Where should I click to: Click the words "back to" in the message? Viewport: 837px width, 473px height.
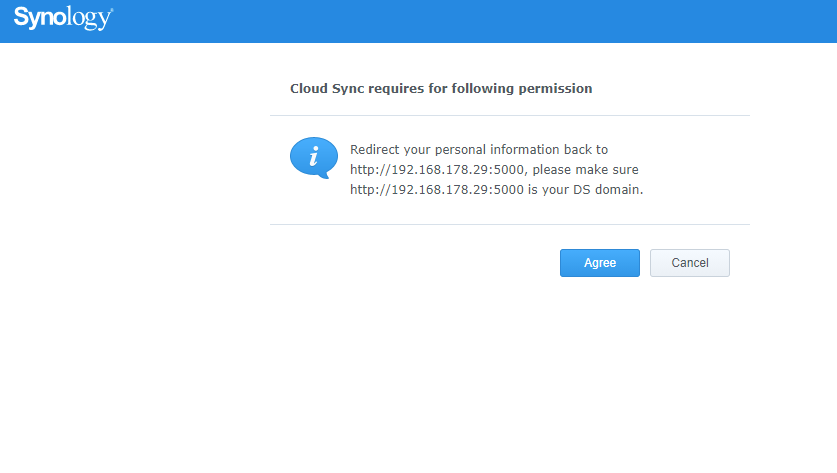pyautogui.click(x=585, y=149)
